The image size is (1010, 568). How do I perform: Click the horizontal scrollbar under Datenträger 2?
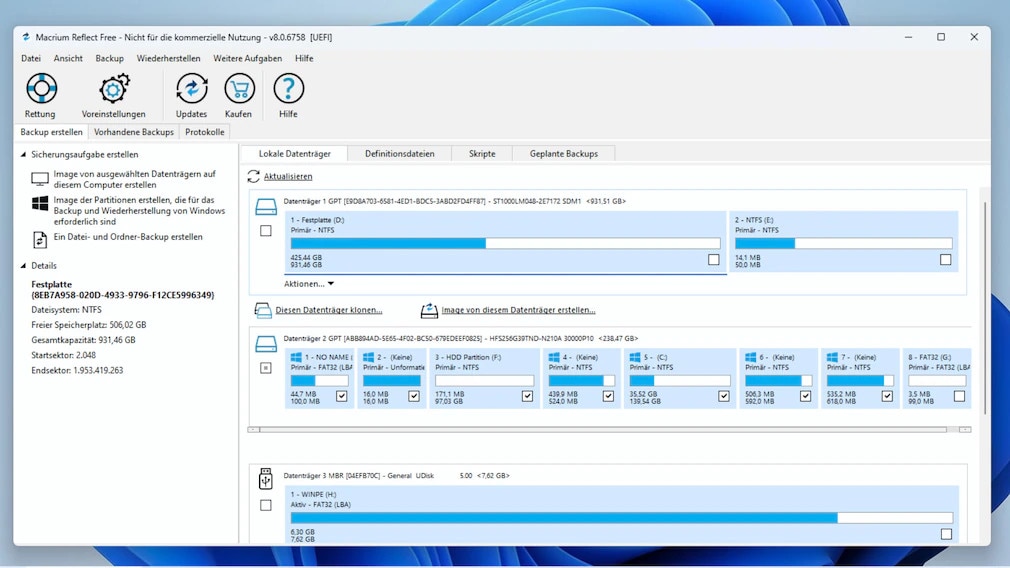pos(600,429)
